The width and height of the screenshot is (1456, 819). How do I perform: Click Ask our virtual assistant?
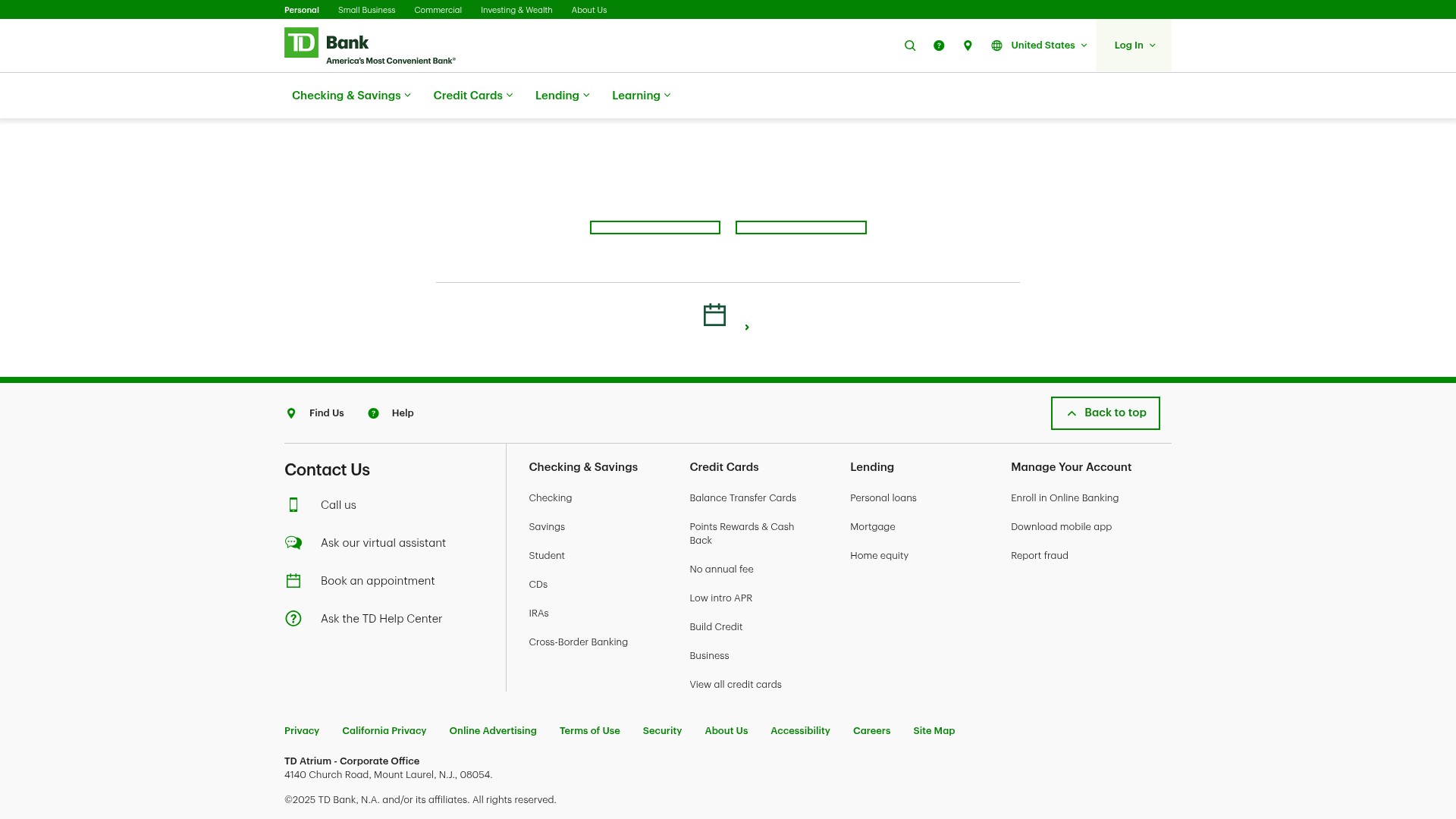(383, 543)
